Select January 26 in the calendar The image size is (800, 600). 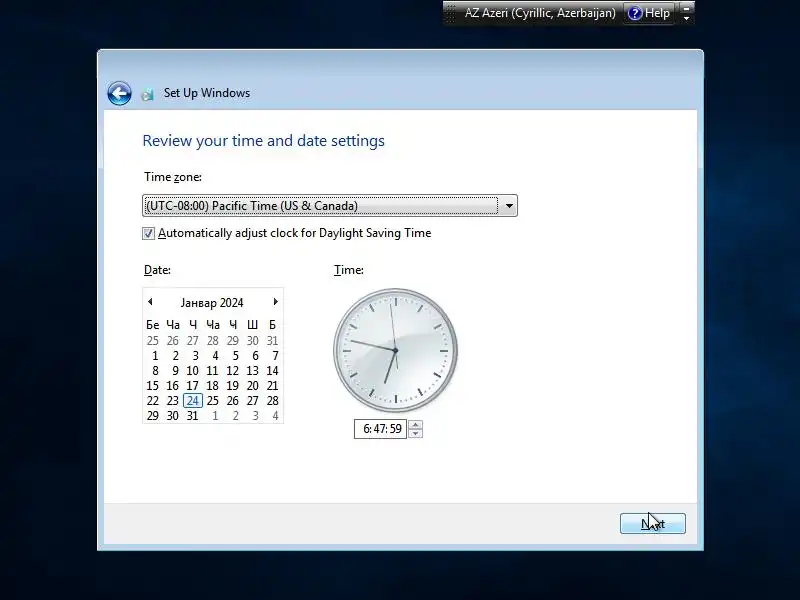click(x=233, y=401)
